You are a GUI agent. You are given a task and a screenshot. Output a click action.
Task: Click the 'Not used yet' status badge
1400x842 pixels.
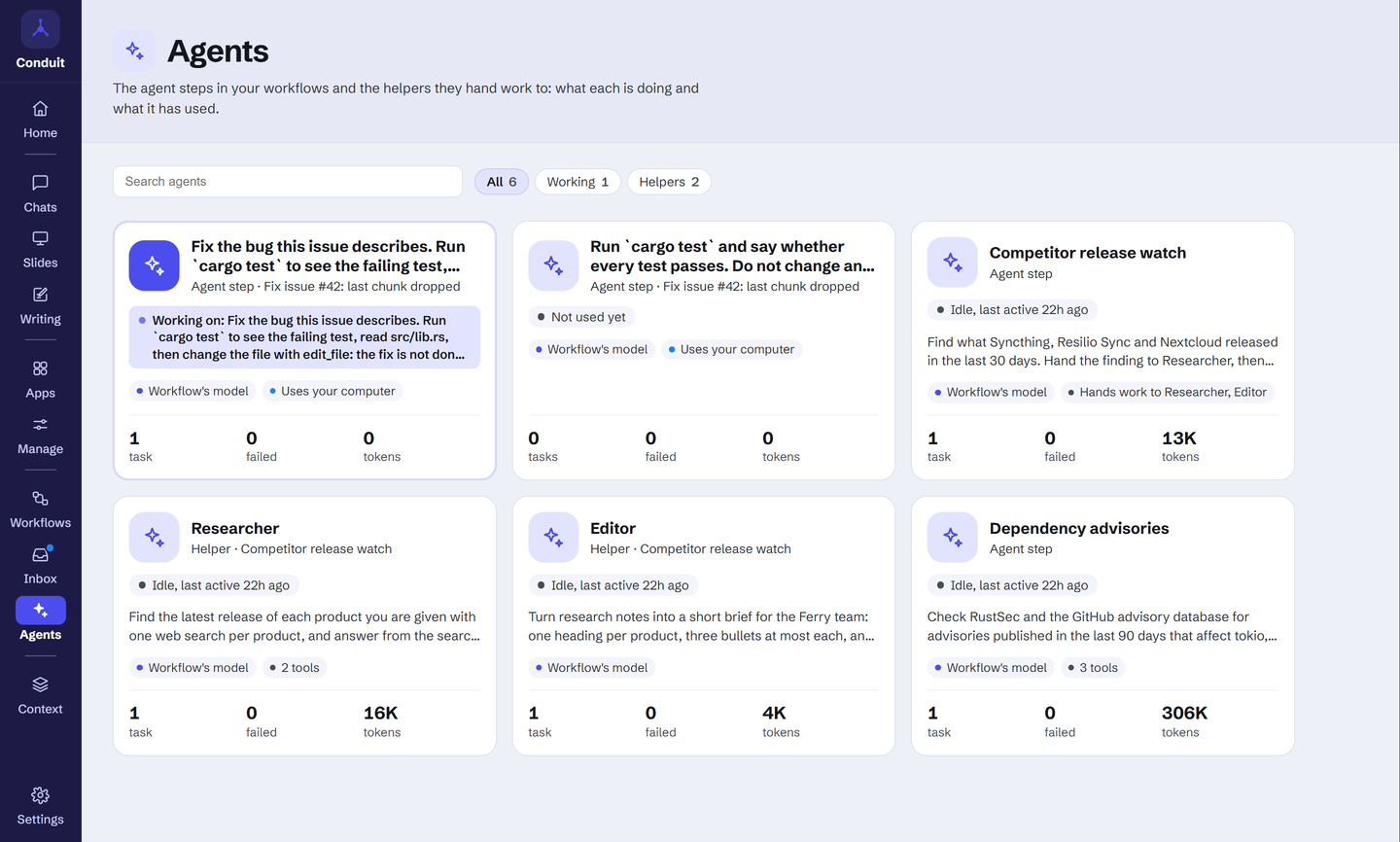point(581,317)
